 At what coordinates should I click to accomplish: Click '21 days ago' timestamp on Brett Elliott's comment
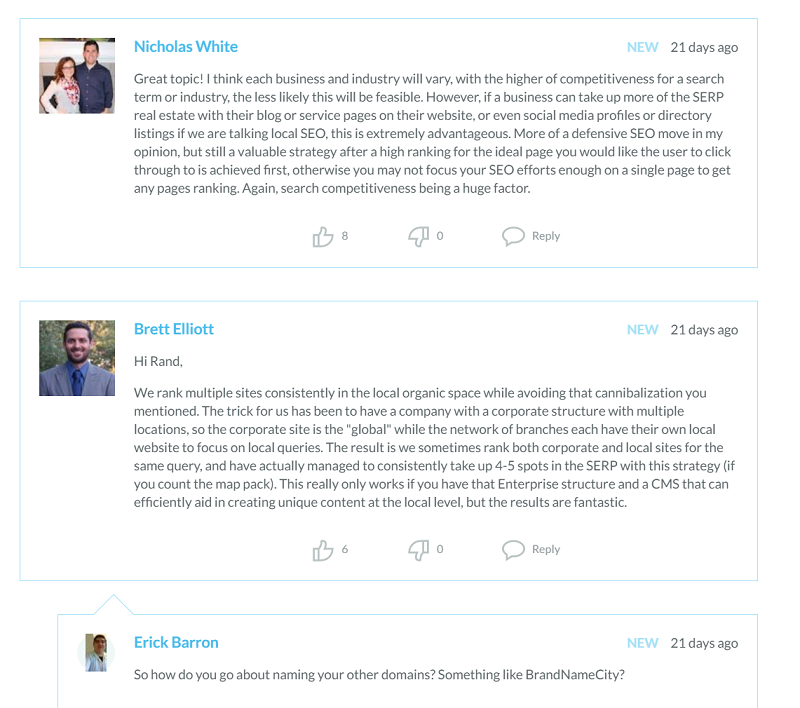704,330
